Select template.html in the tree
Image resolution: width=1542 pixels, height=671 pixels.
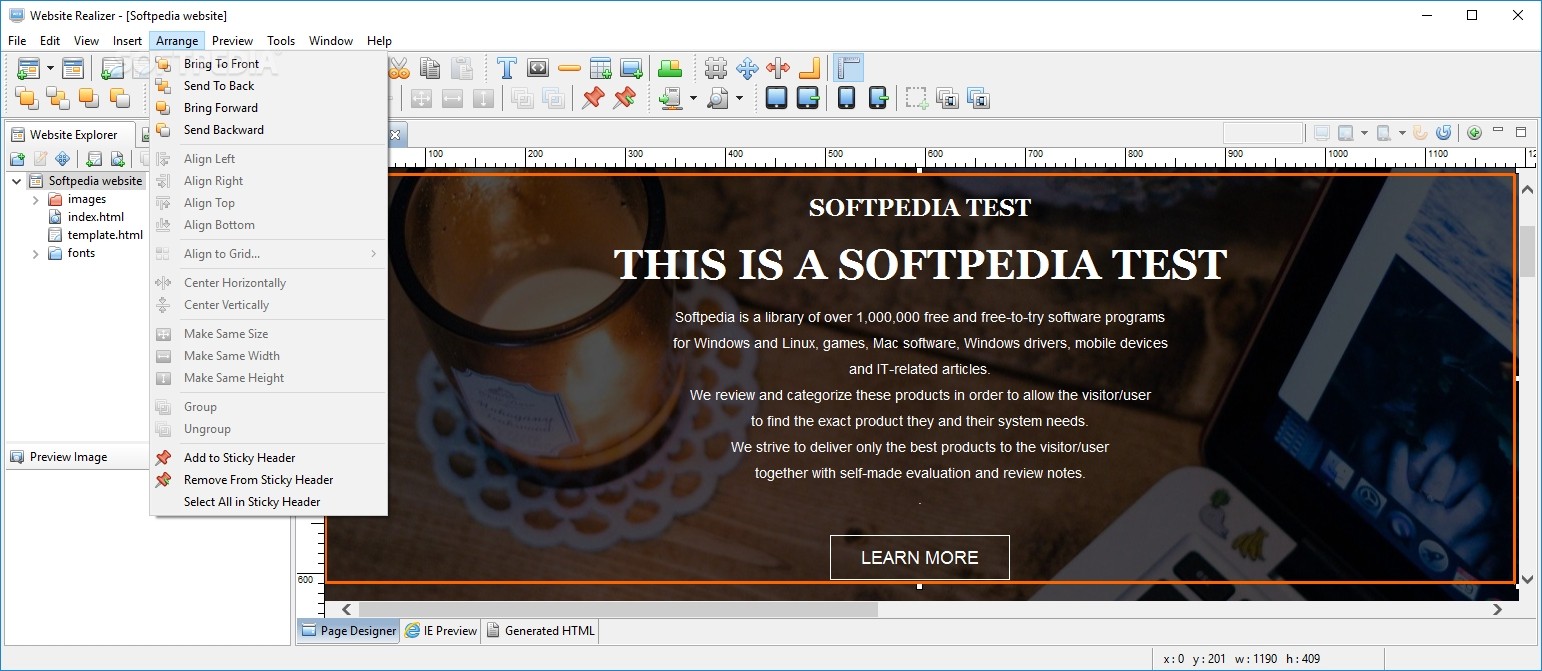click(x=97, y=235)
